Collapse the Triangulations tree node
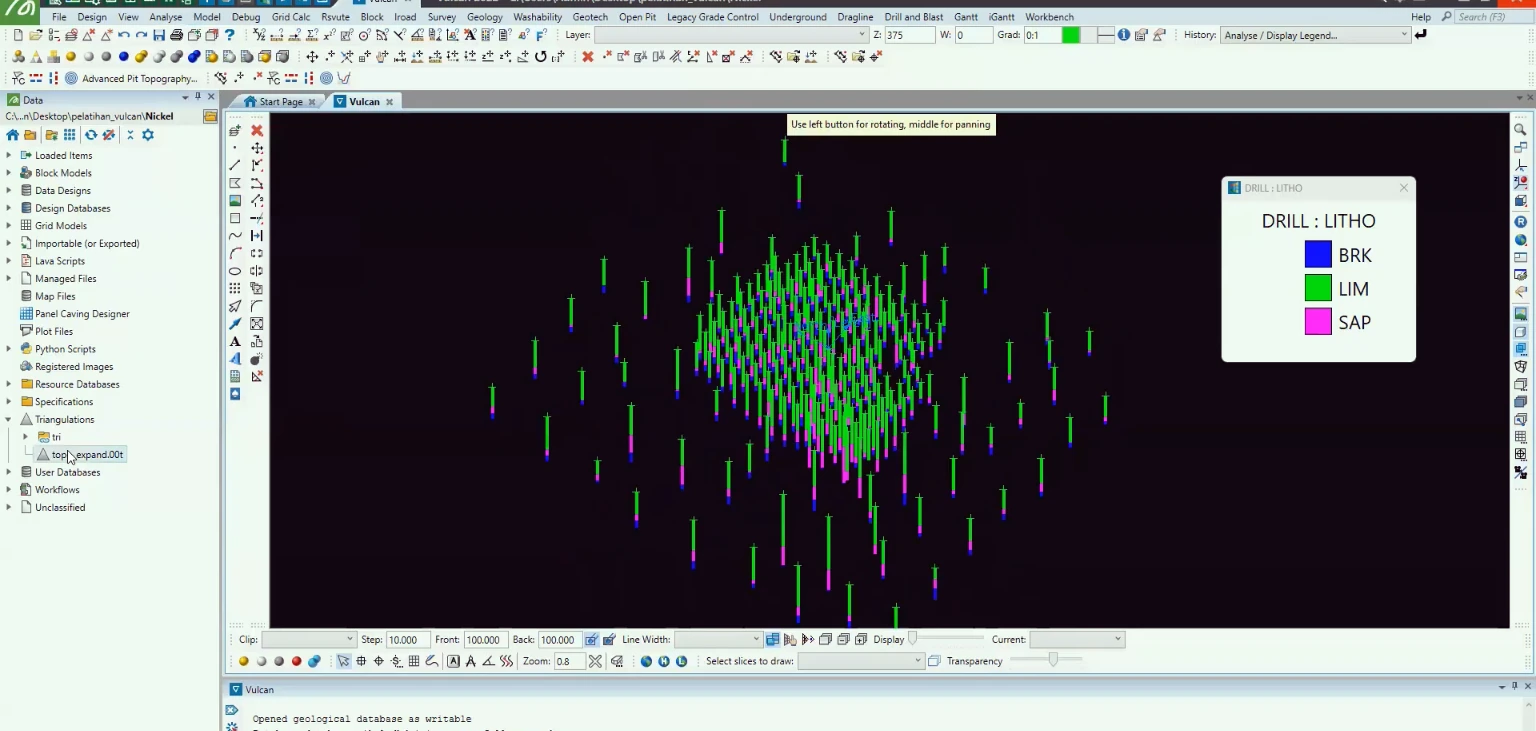This screenshot has height=731, width=1536. [x=9, y=420]
